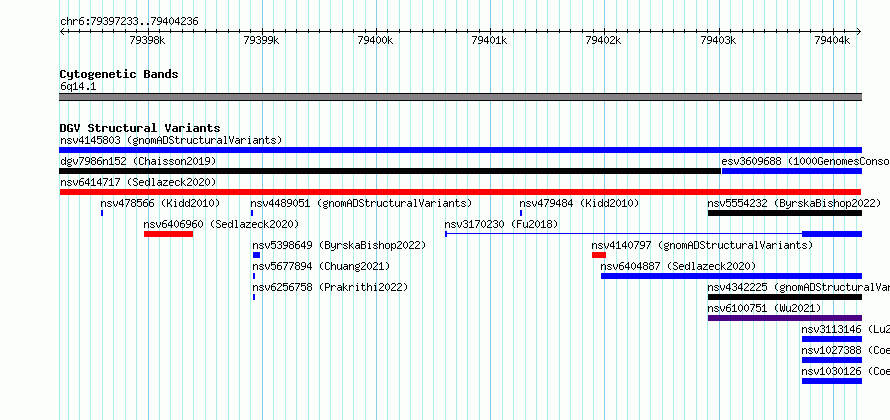
Task: Select the red nsv6414717 variant bar
Action: [460, 192]
